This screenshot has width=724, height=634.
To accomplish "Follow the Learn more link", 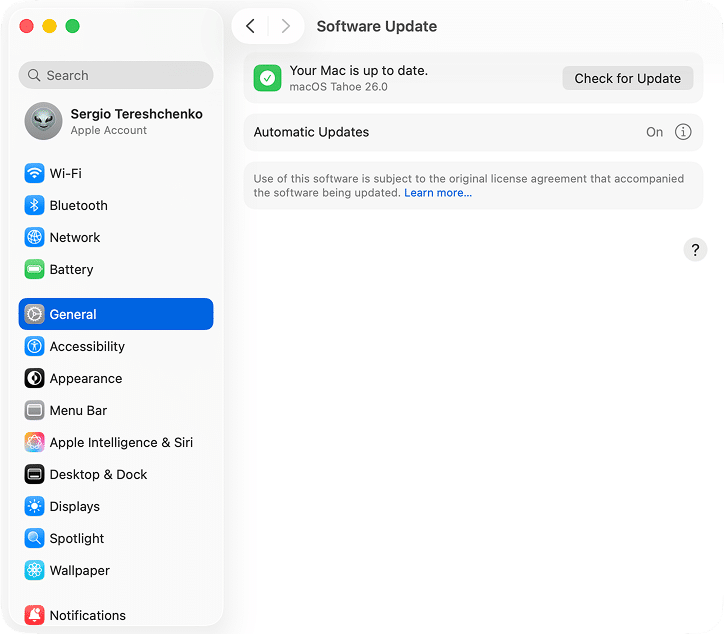I will [438, 193].
